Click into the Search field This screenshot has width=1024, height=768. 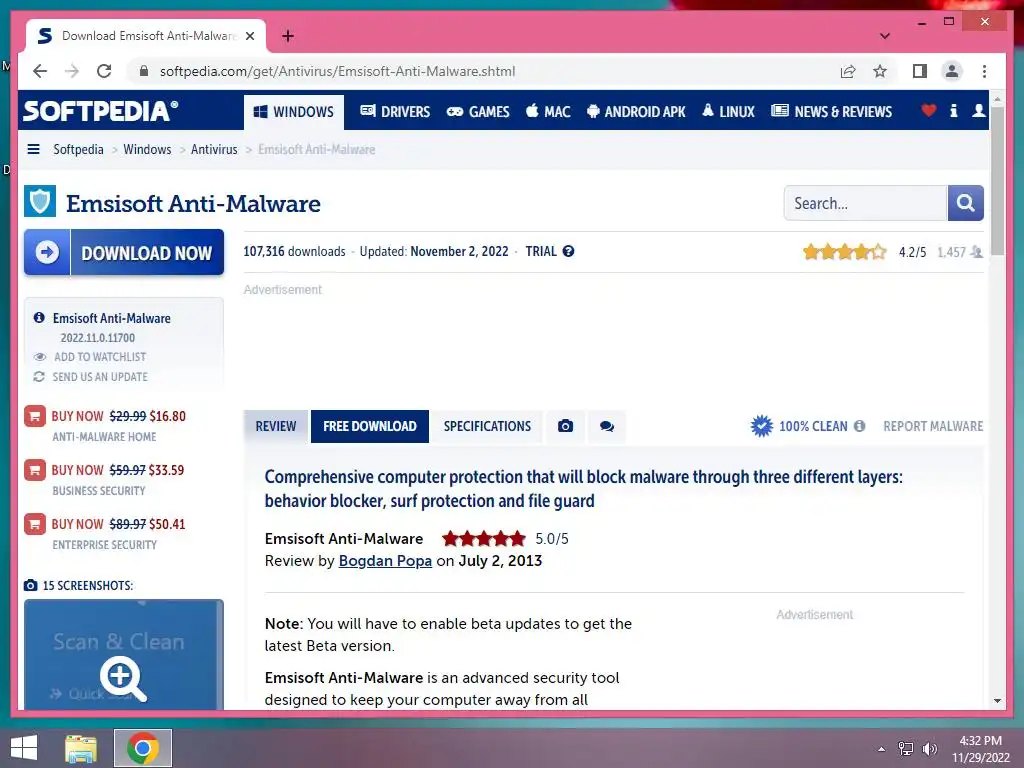865,203
